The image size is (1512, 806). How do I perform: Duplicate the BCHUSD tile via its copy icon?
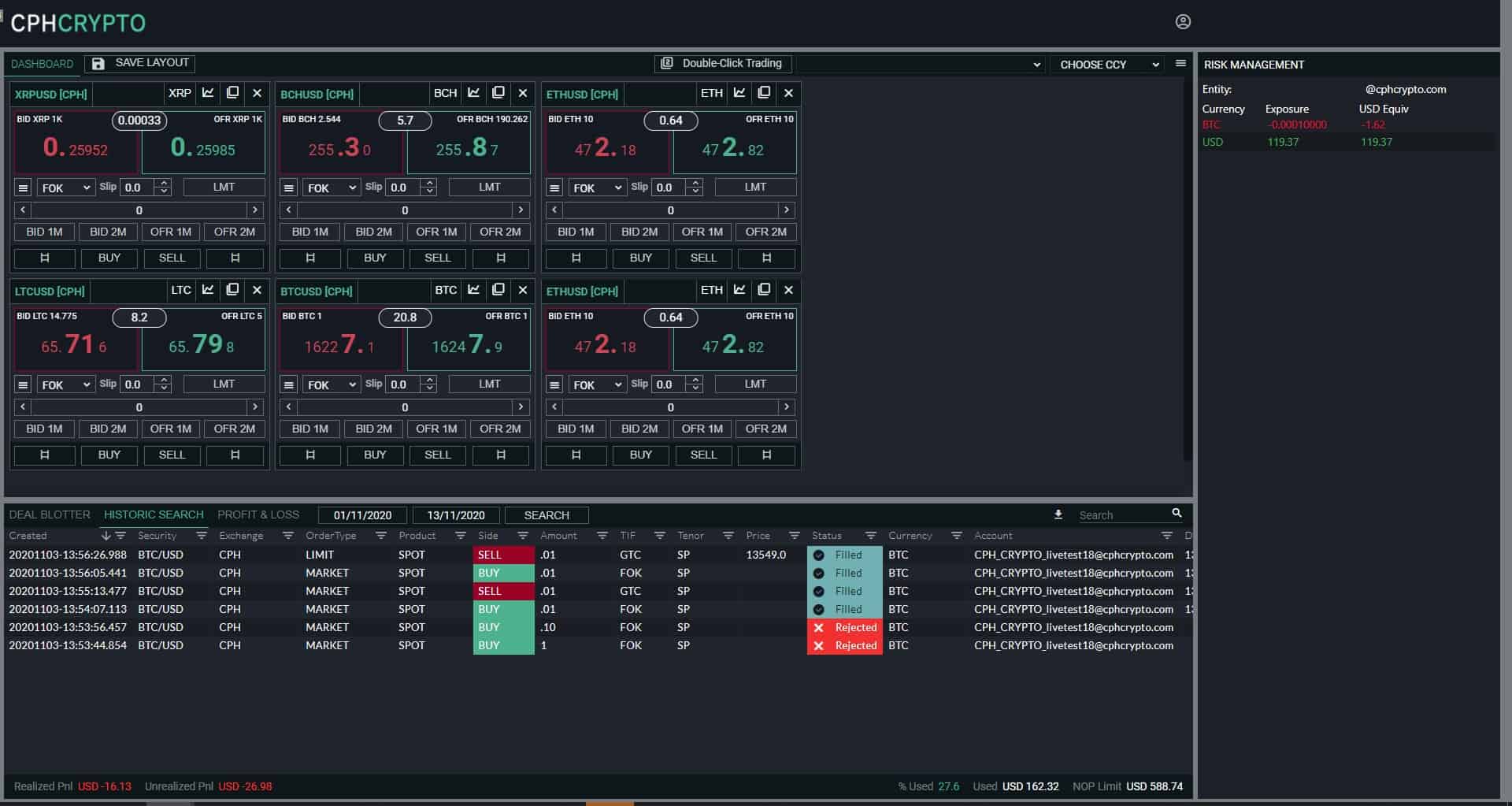[498, 92]
